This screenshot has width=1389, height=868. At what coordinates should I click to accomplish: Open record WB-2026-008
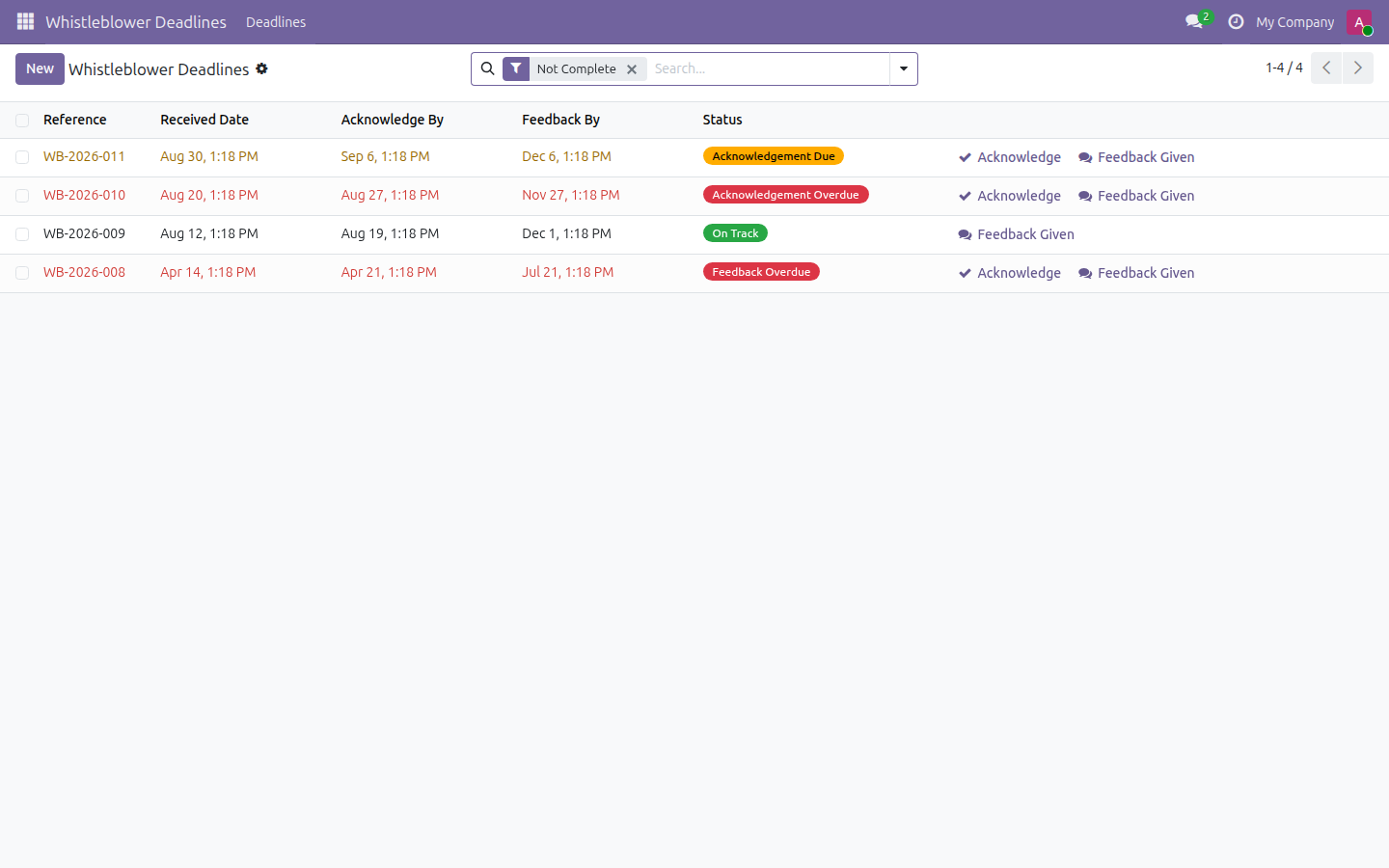point(84,272)
